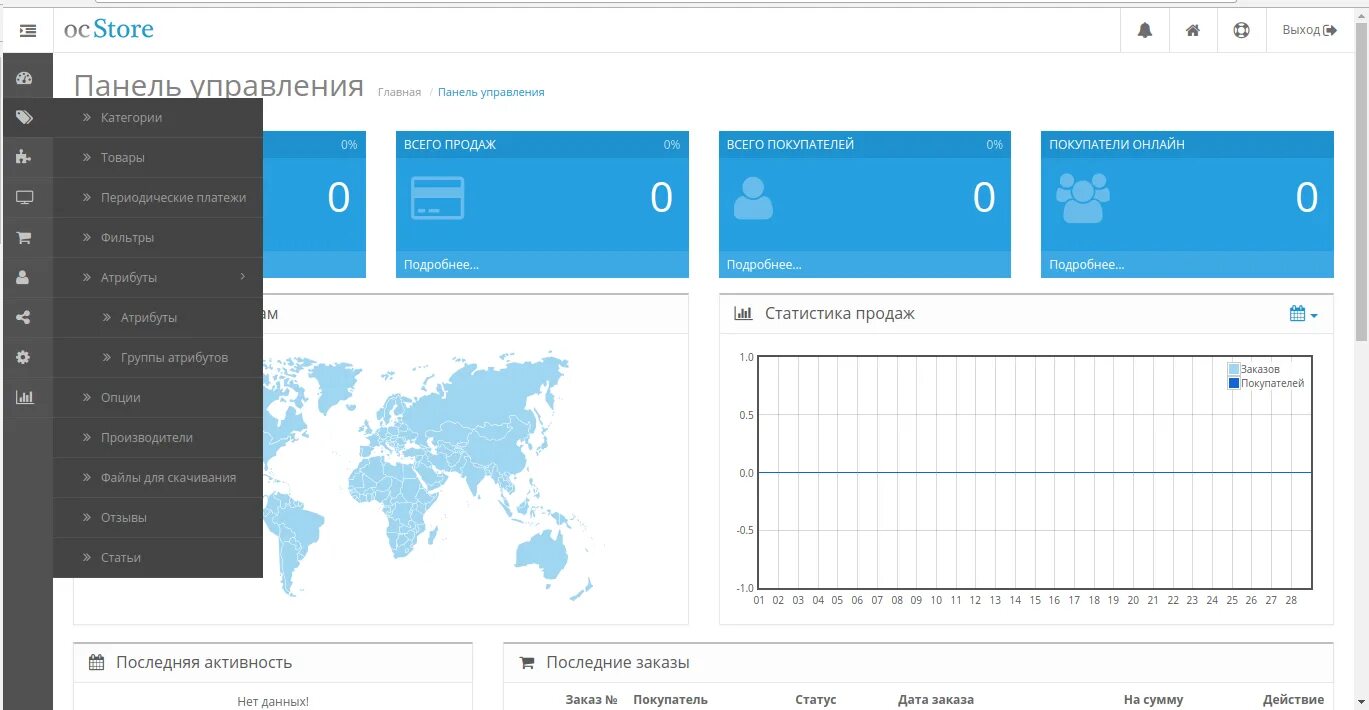Open Подробнее link under Всего покупателей
Viewport: 1369px width, 710px height.
[x=764, y=265]
